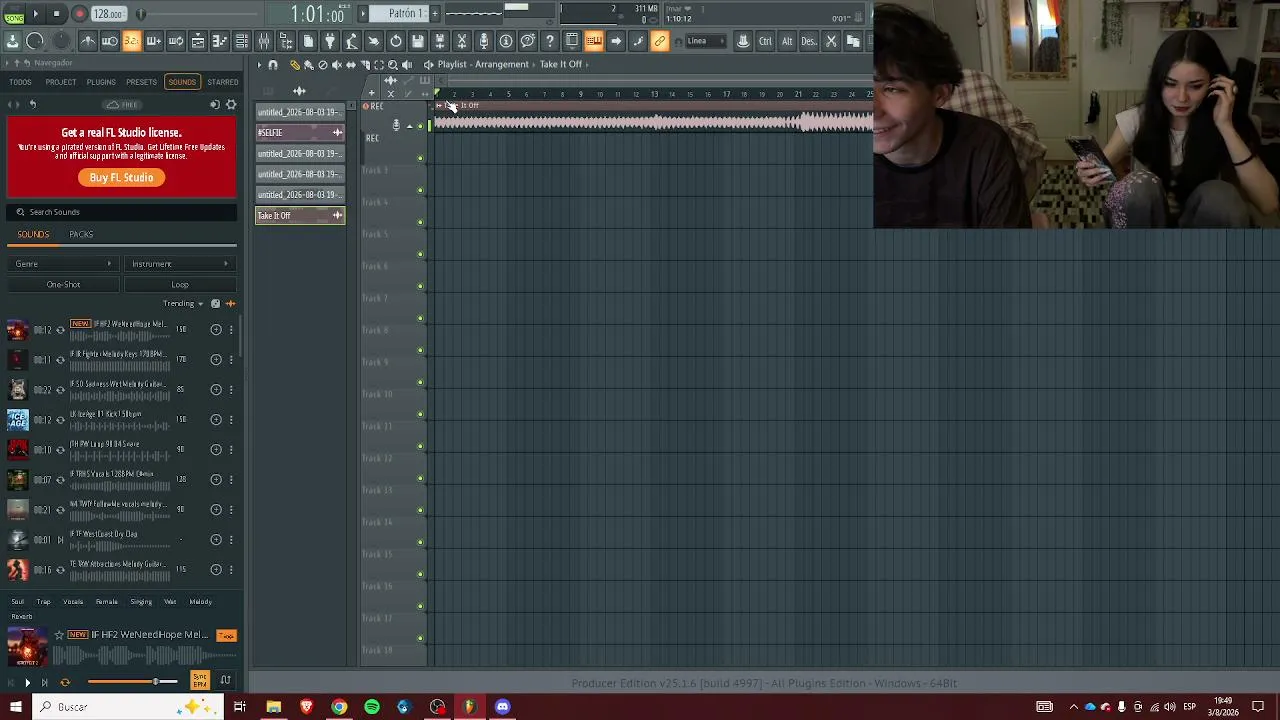Viewport: 1280px width, 720px height.
Task: Click the Search Sounds field
Action: click(x=122, y=212)
